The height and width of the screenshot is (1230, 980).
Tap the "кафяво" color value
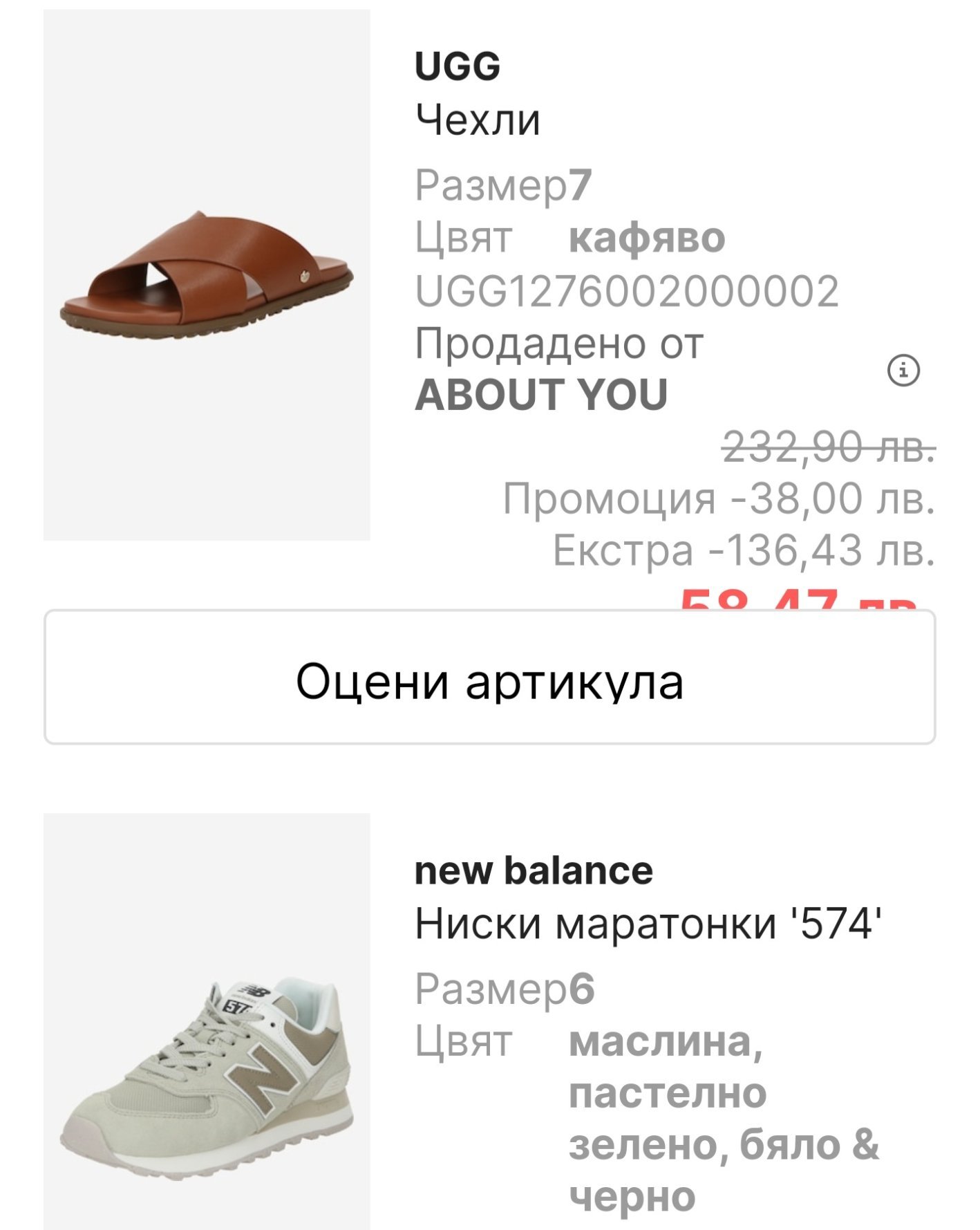pos(647,238)
